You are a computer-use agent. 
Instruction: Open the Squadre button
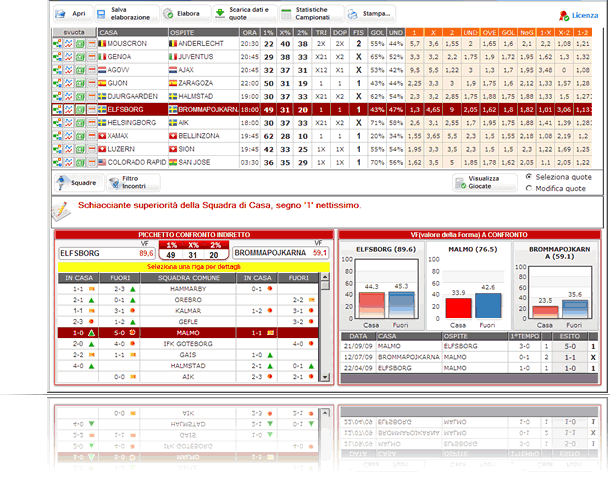(79, 182)
